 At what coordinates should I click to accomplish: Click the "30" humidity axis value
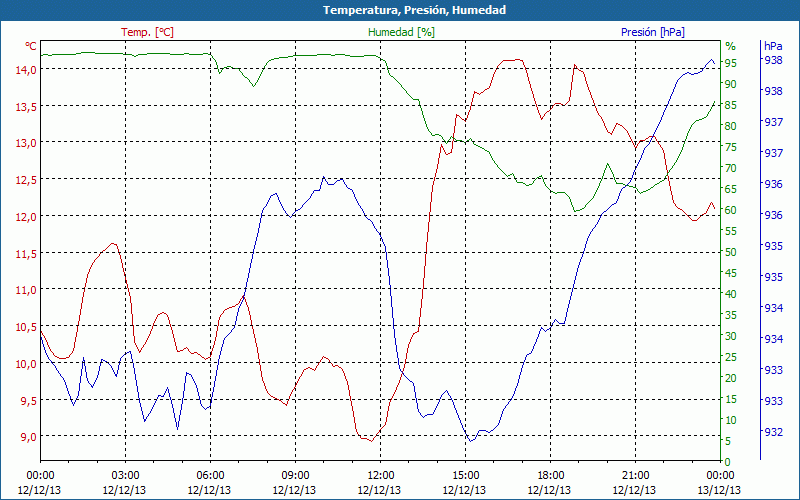point(731,336)
